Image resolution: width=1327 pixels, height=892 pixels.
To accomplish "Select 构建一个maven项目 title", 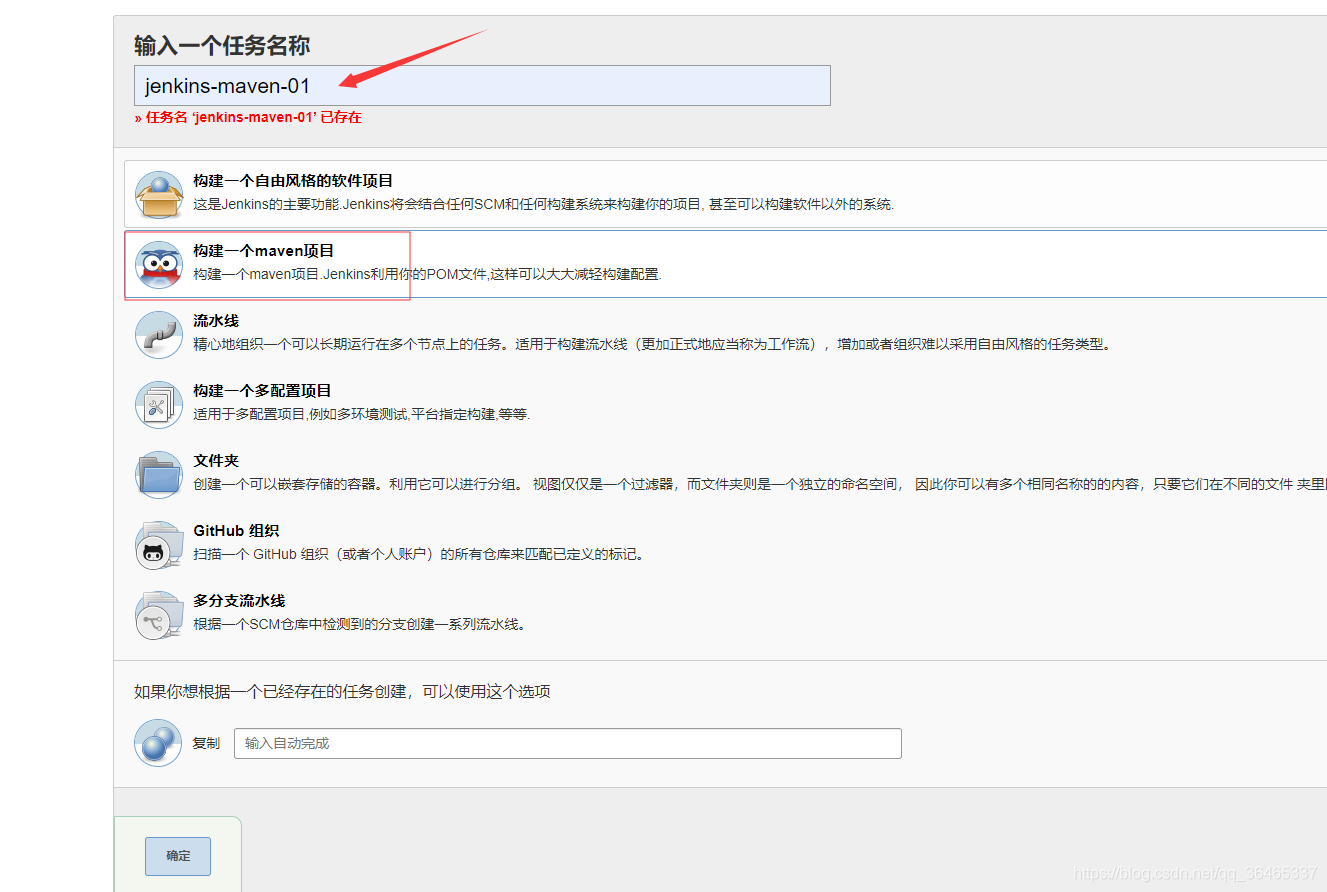I will pyautogui.click(x=263, y=251).
